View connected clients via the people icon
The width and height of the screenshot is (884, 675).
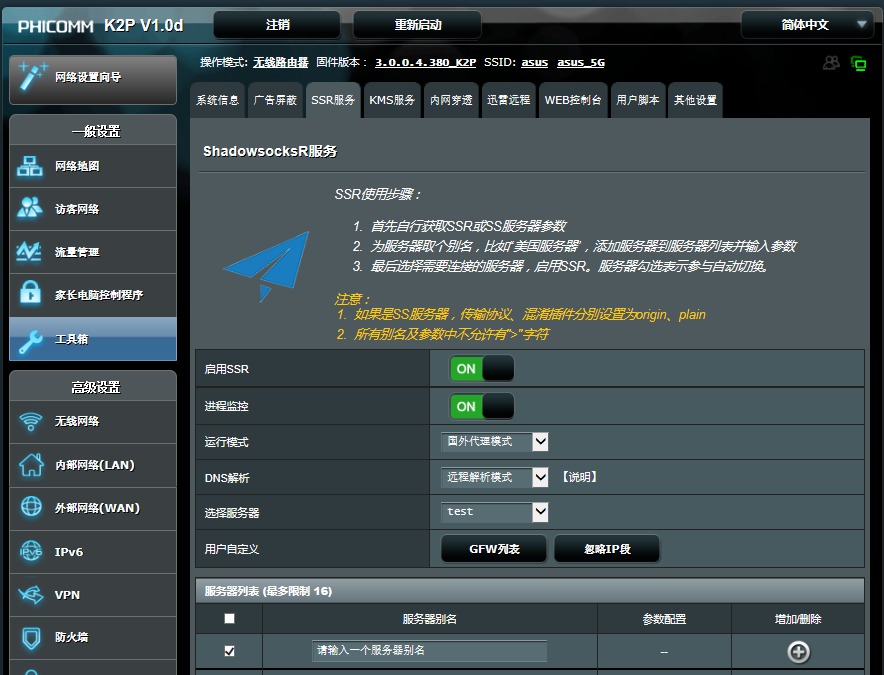click(x=831, y=62)
